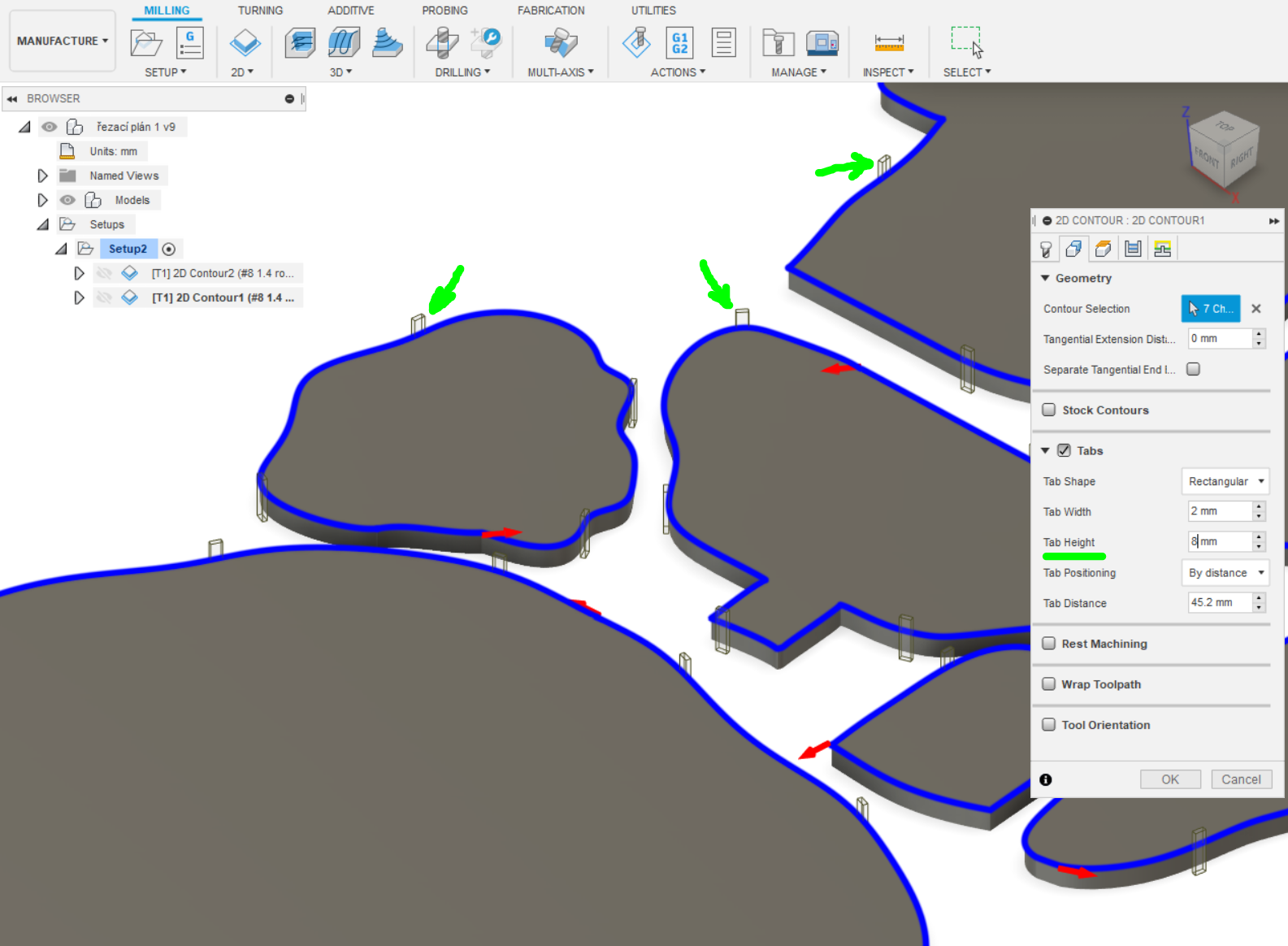Screen dimensions: 1288x946
Task: Open the Tool tab icon in dialog
Action: [1046, 249]
